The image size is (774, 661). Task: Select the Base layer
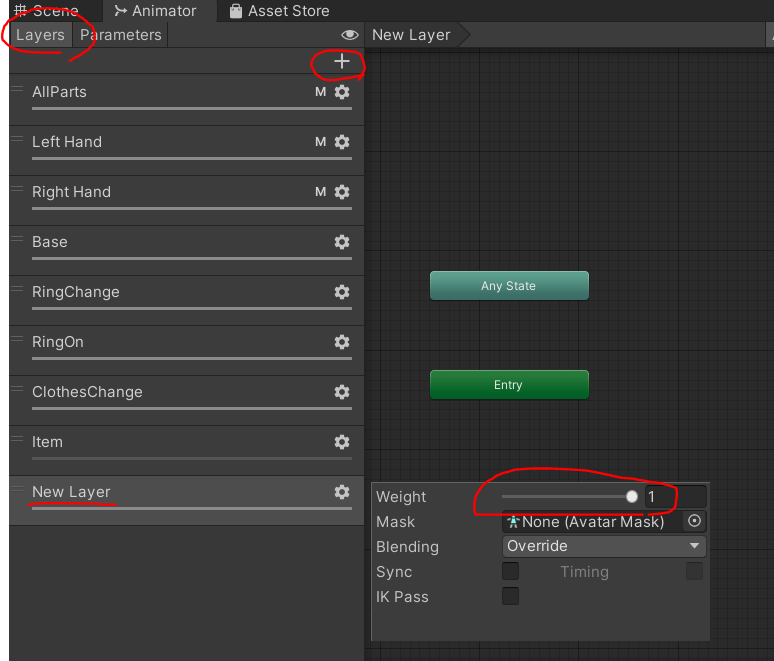pyautogui.click(x=187, y=250)
